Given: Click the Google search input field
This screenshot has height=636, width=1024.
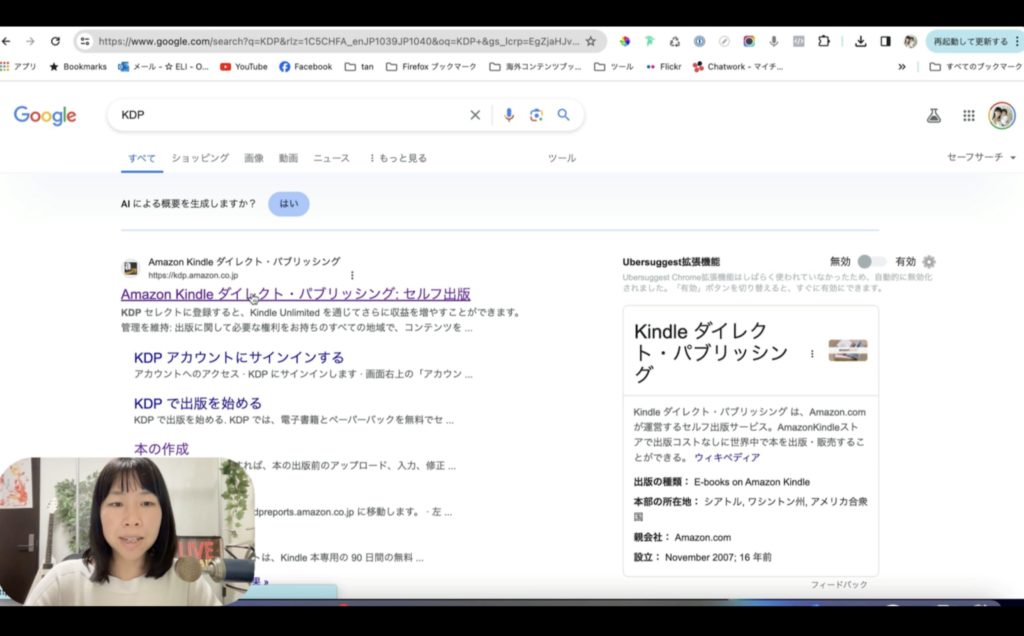Looking at the screenshot, I should pyautogui.click(x=290, y=115).
